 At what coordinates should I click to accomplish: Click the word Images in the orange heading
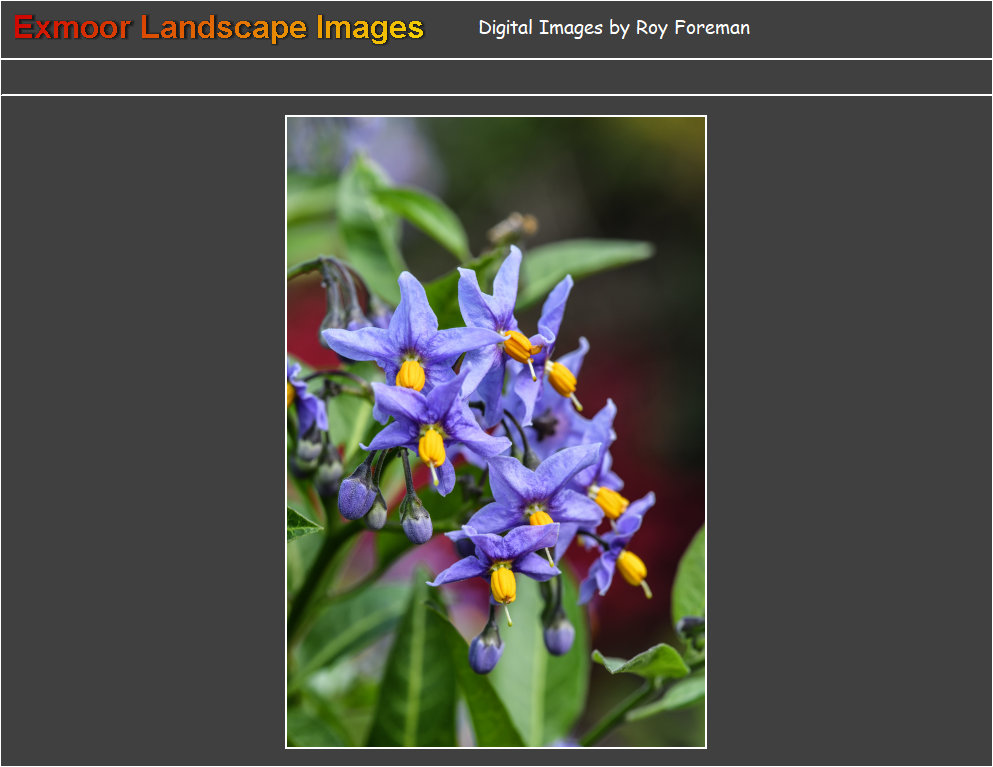coord(370,28)
